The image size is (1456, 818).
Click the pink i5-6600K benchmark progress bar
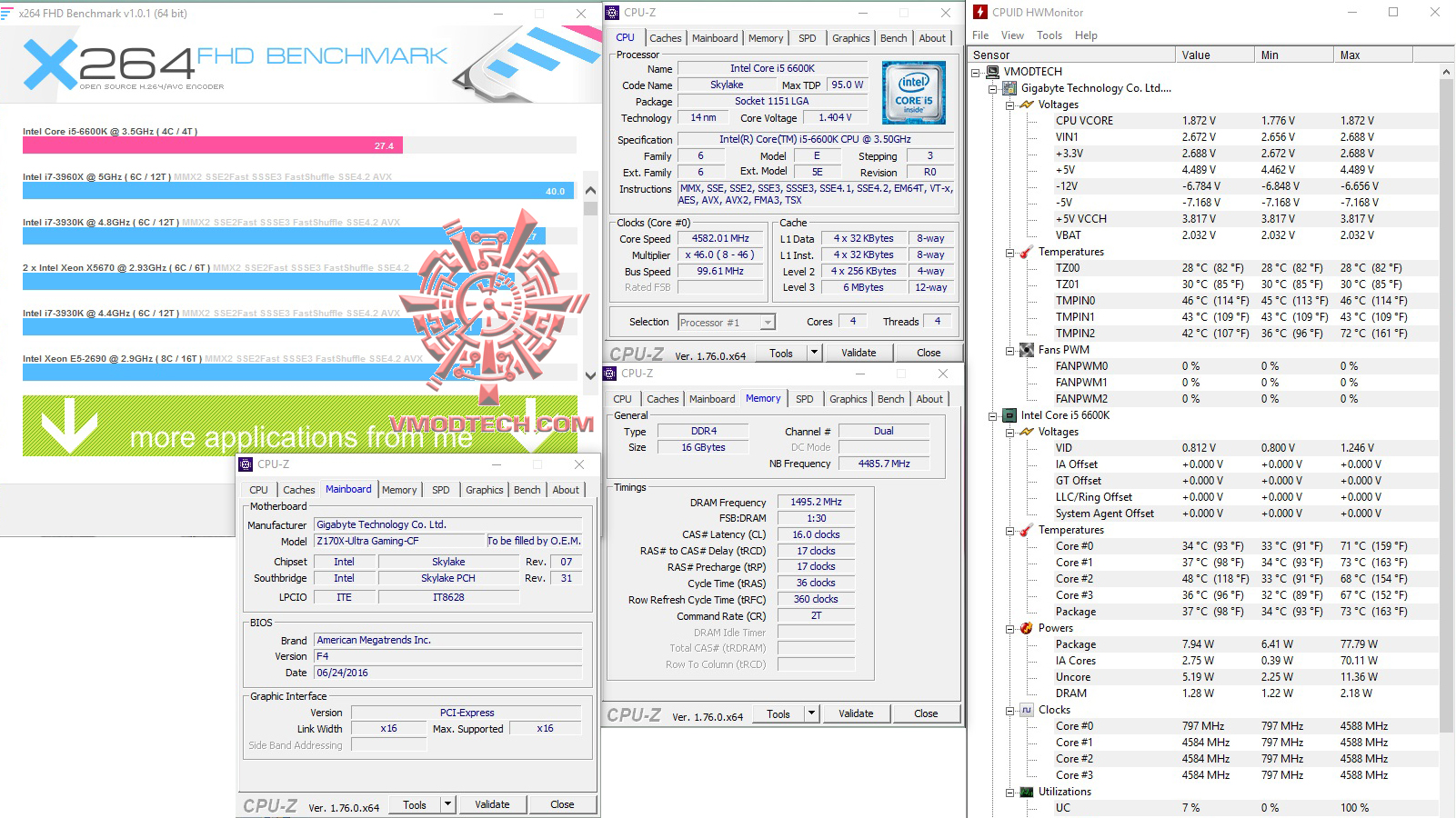pos(209,144)
